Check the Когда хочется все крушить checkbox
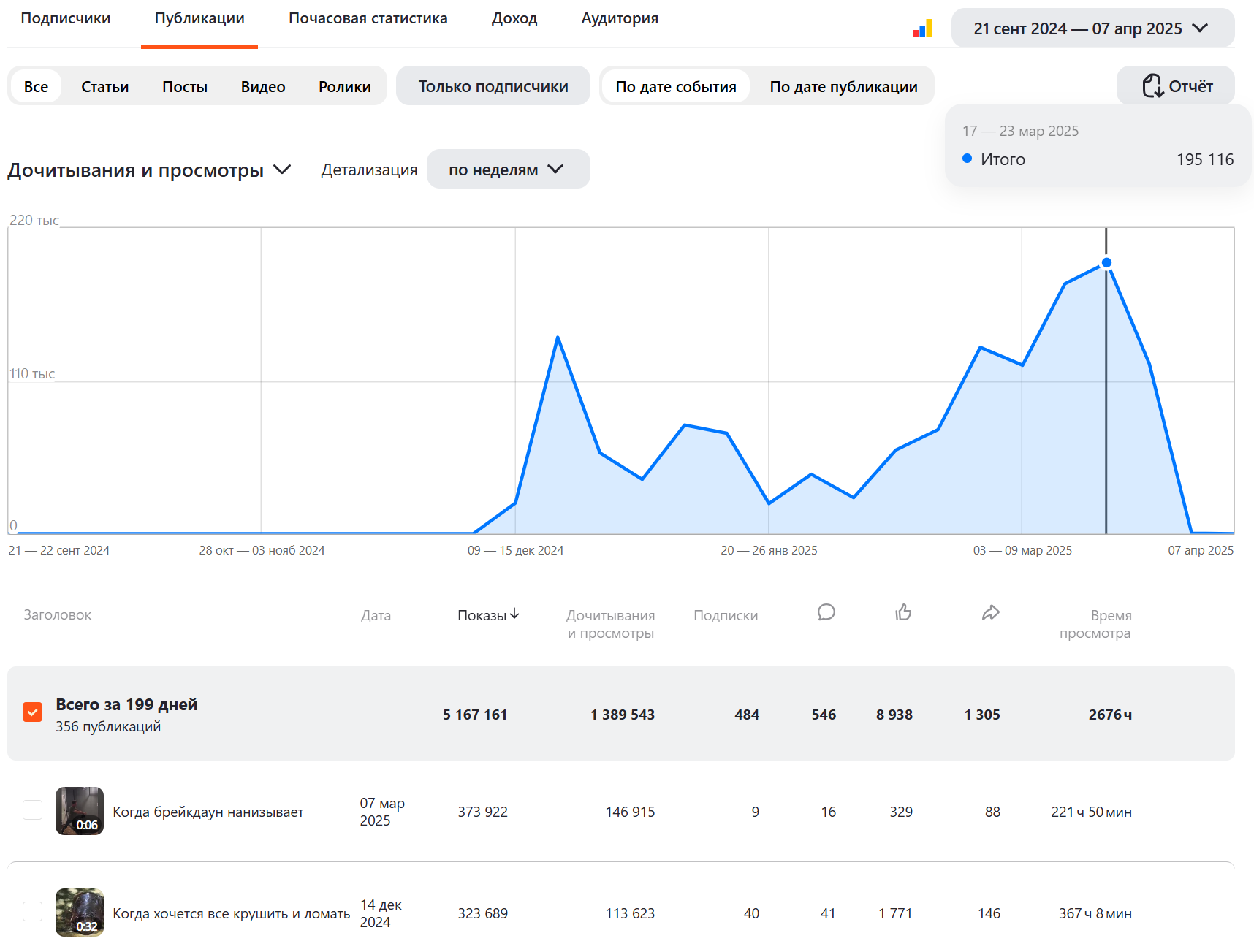This screenshot has width=1254, height=952. pos(32,911)
